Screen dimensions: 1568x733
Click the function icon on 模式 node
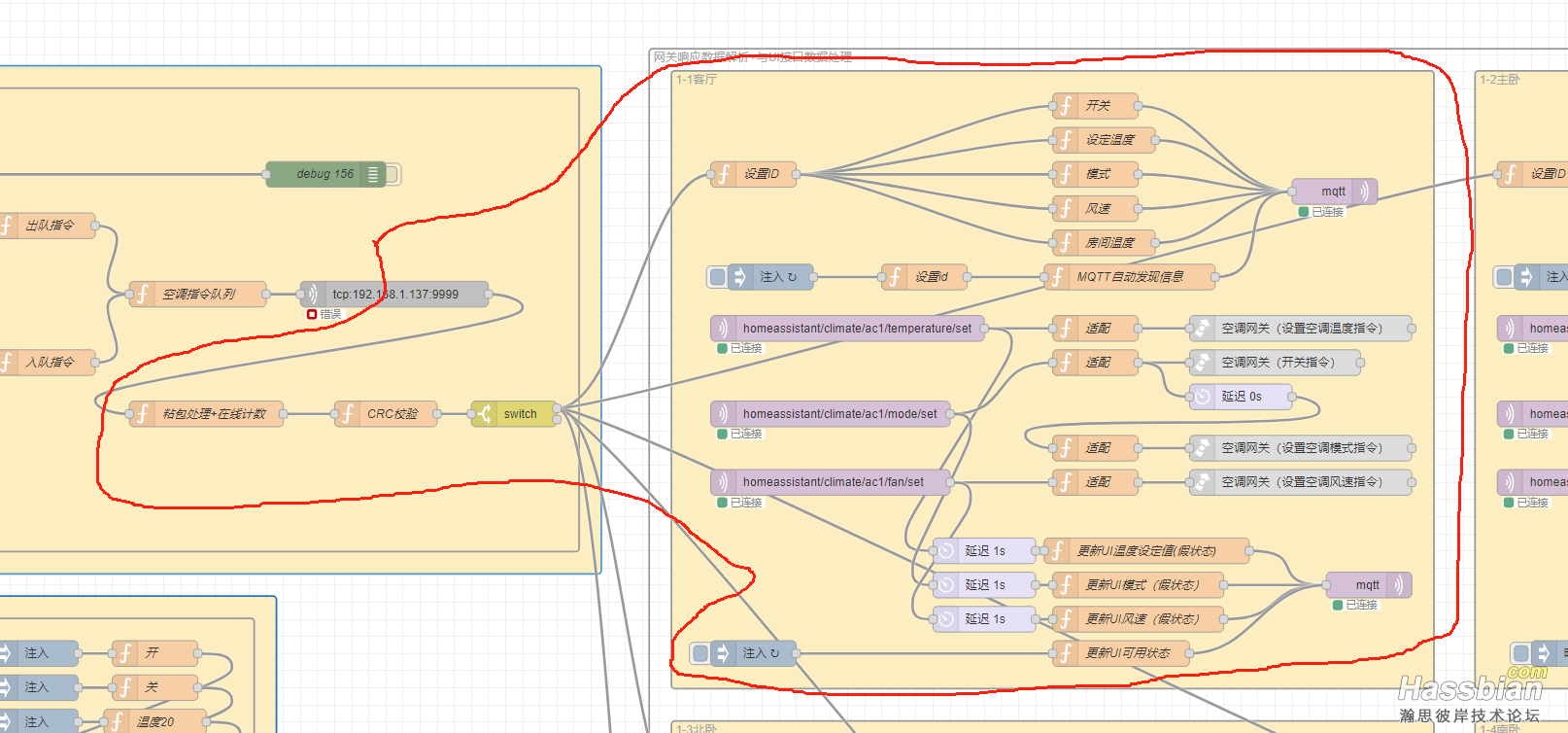tap(1066, 174)
